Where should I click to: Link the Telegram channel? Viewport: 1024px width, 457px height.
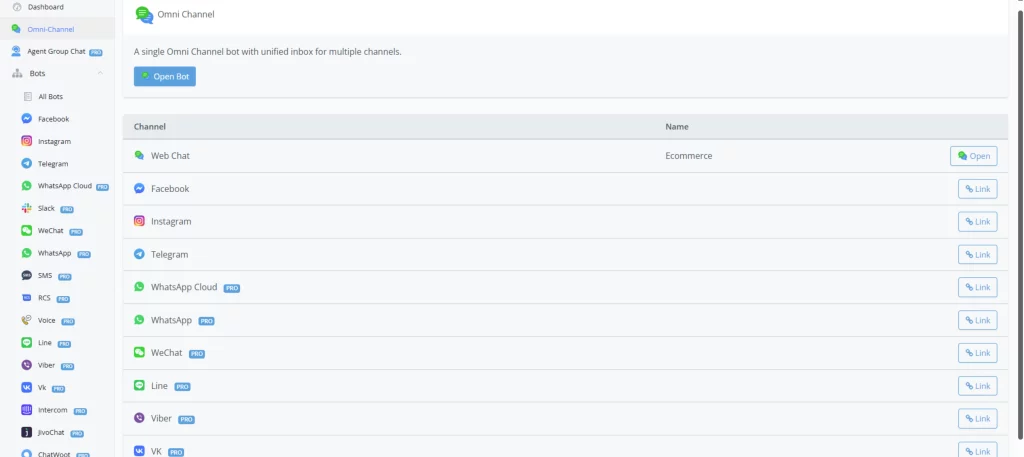tap(978, 255)
